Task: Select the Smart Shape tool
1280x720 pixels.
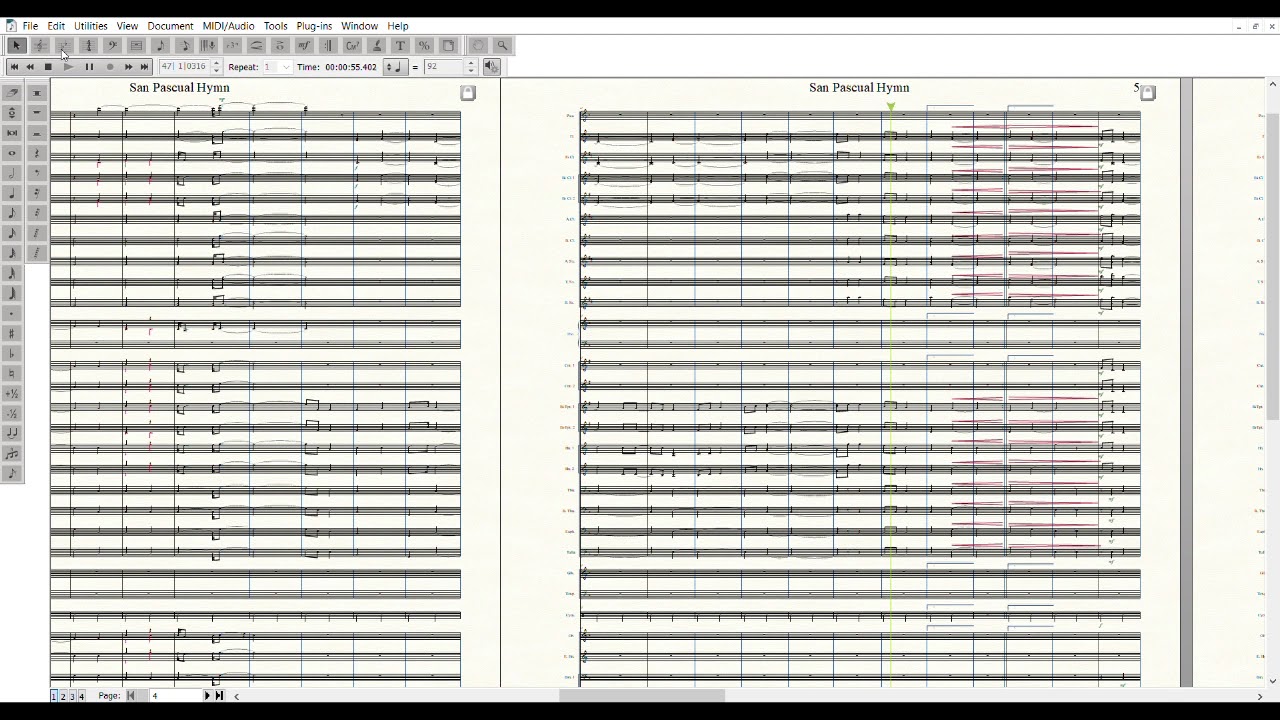Action: (x=256, y=45)
